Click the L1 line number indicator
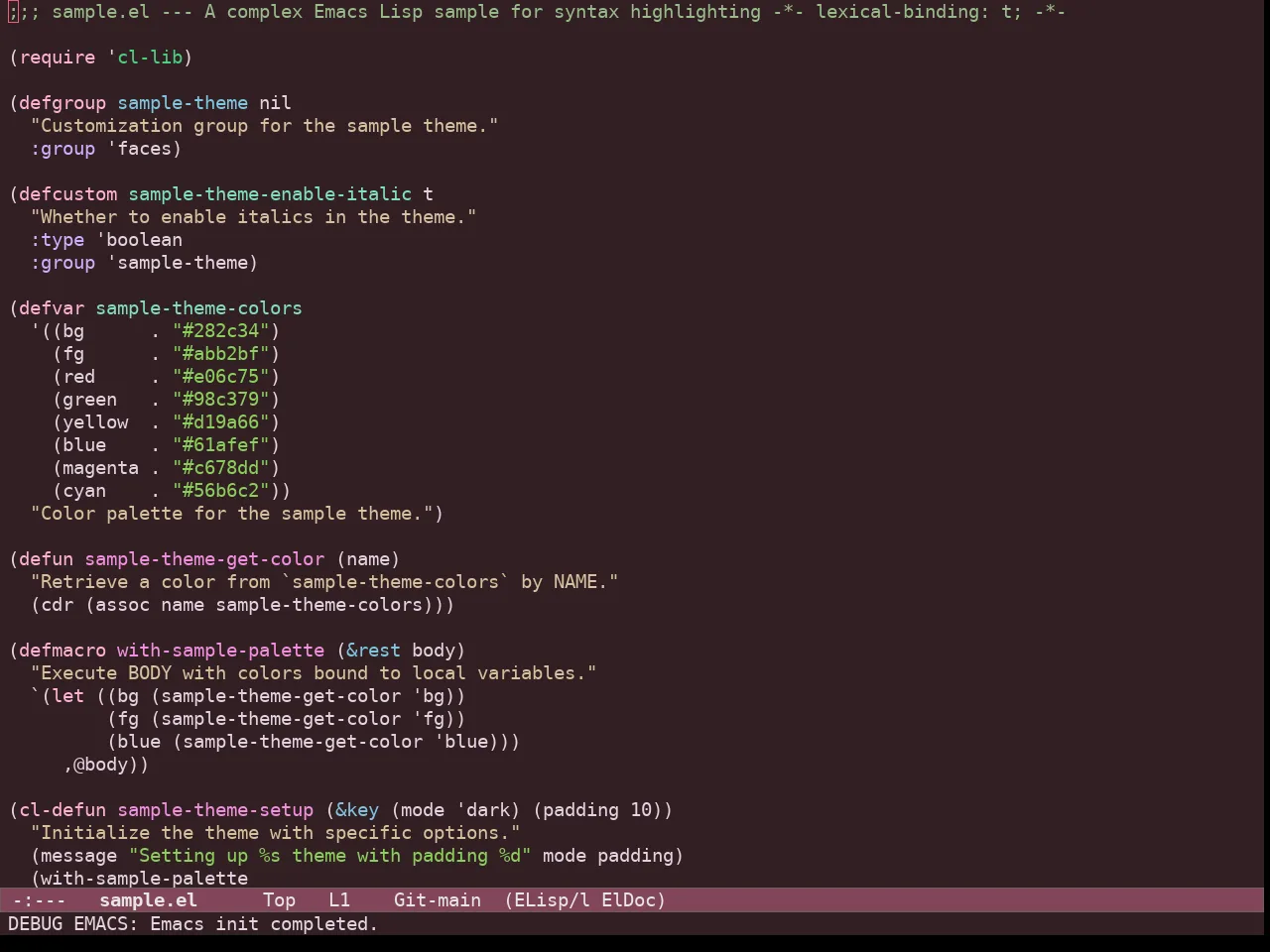 point(339,900)
